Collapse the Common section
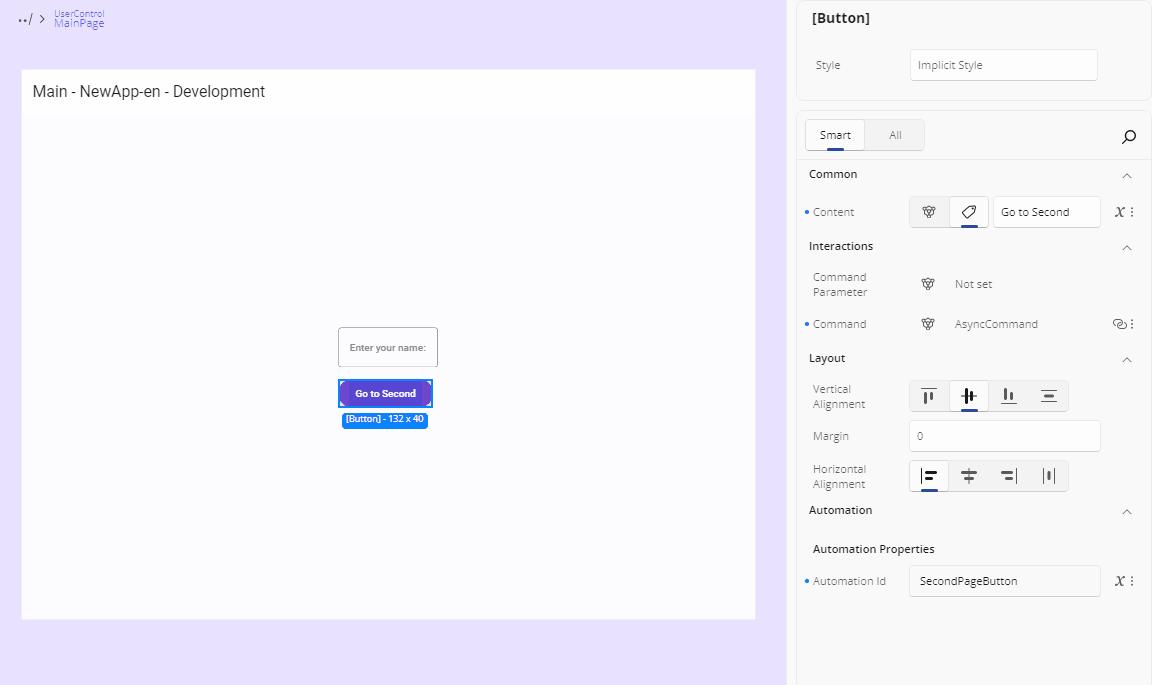This screenshot has width=1152, height=685. (x=1127, y=174)
